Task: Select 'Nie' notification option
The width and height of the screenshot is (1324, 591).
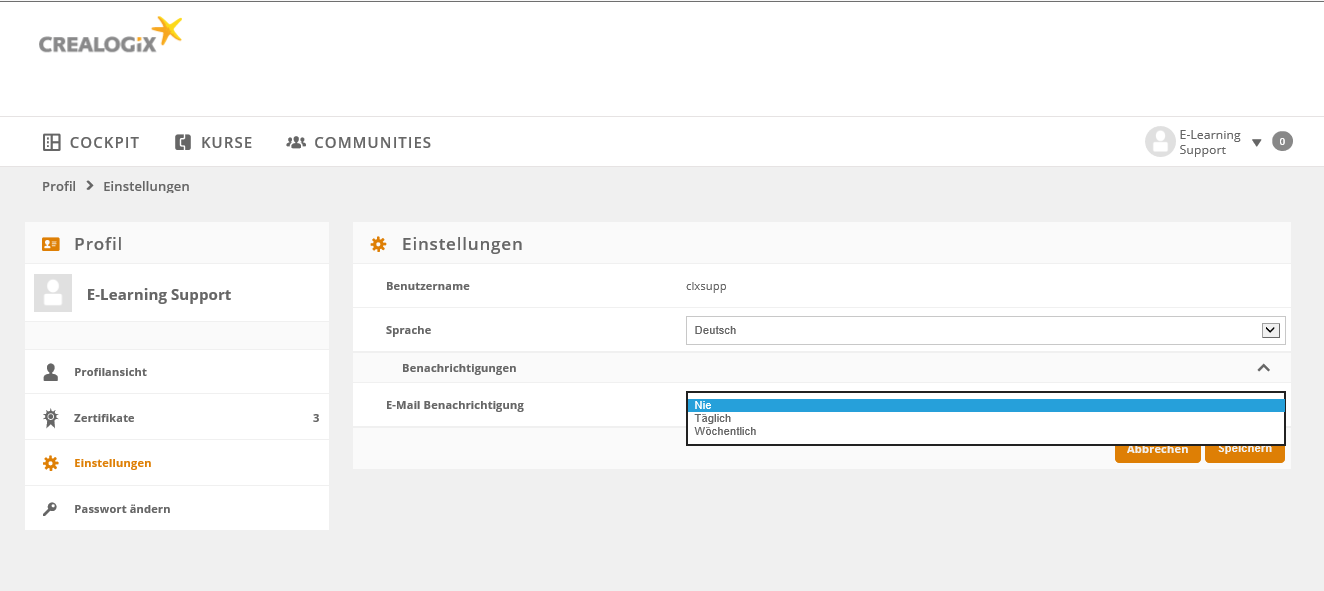Action: tap(702, 405)
